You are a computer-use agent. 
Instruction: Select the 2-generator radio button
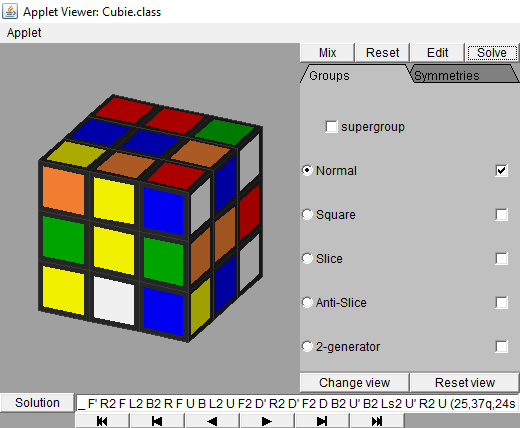307,346
